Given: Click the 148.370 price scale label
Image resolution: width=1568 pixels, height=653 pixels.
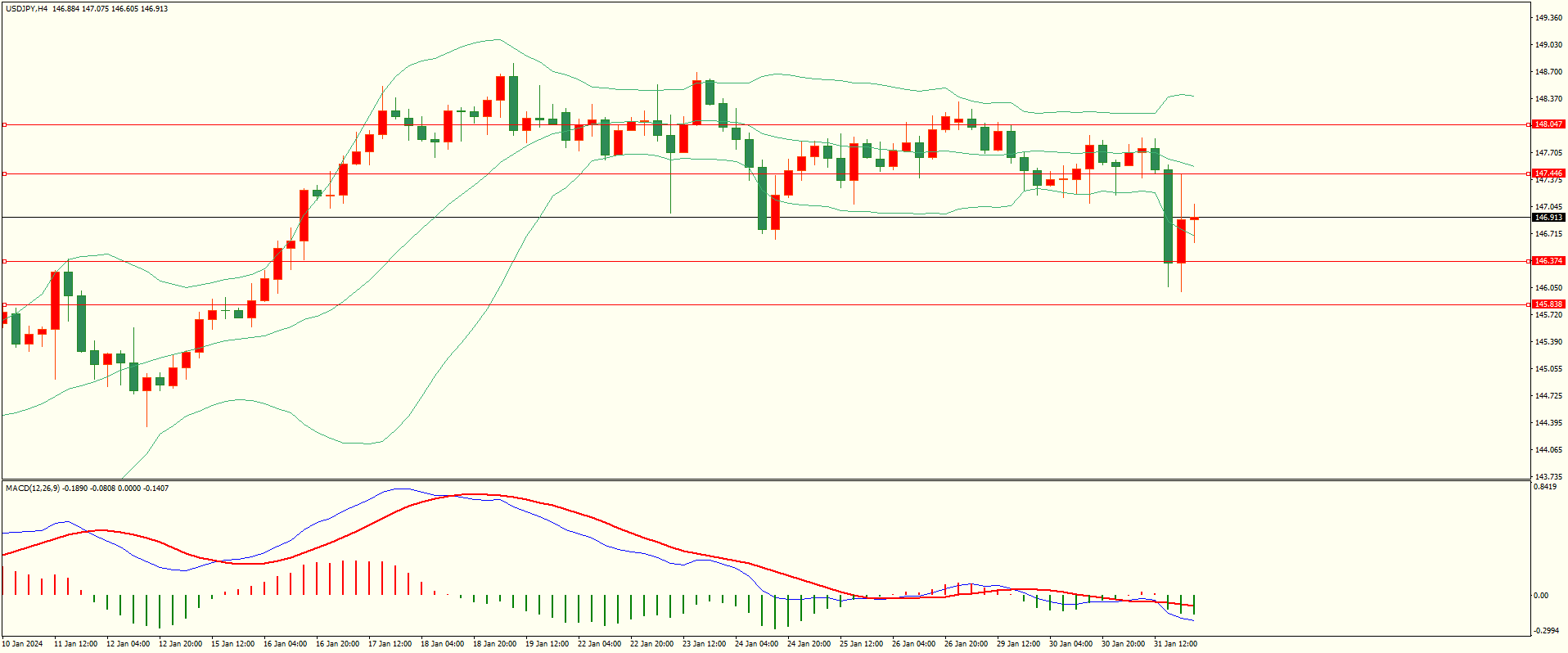Looking at the screenshot, I should (x=1548, y=99).
